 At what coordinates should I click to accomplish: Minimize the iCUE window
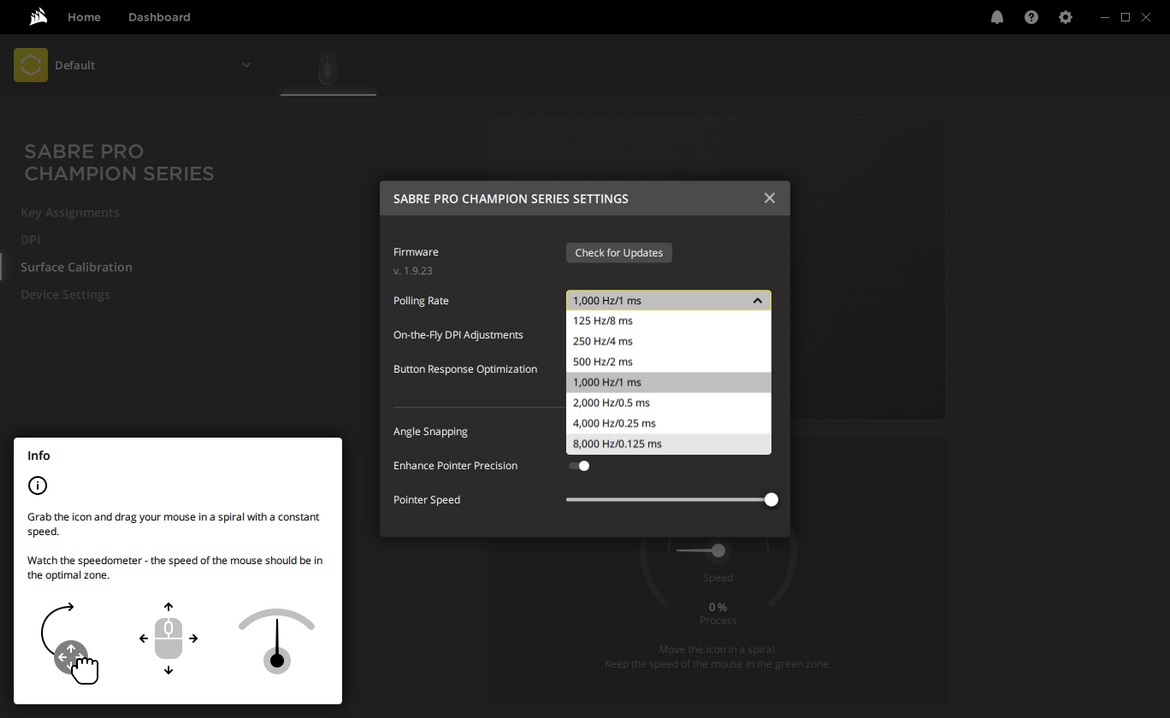[1104, 17]
